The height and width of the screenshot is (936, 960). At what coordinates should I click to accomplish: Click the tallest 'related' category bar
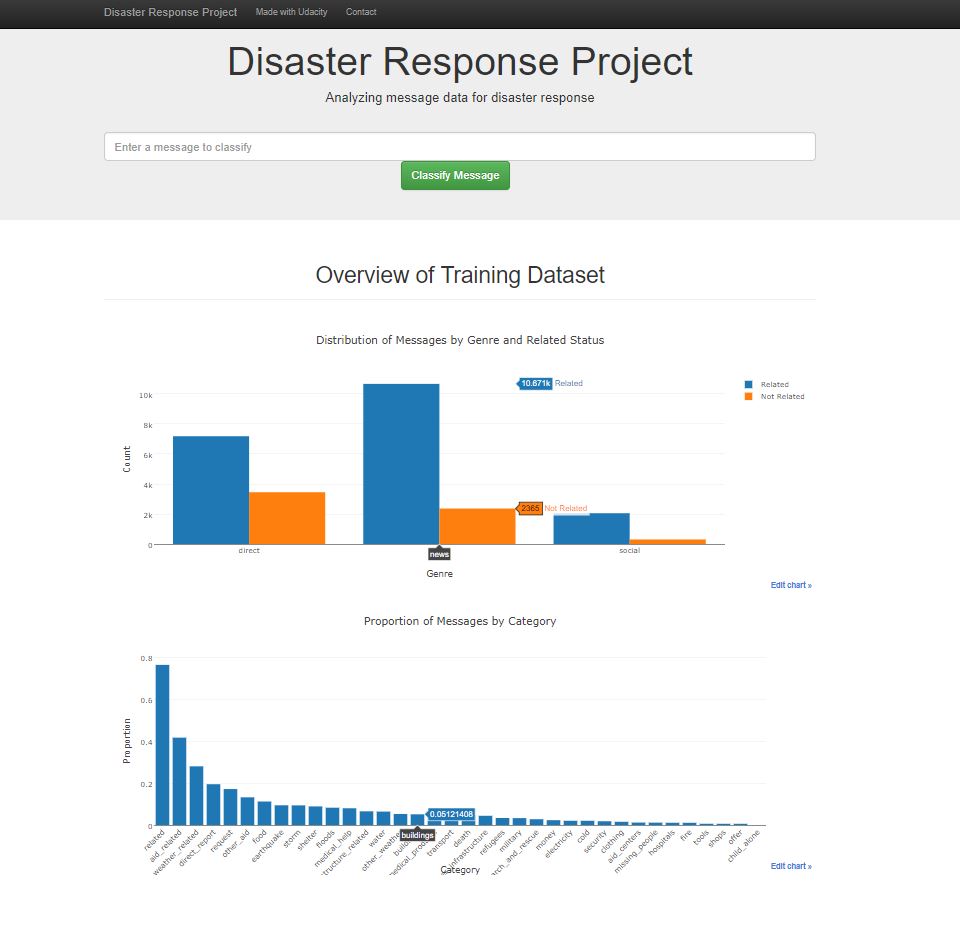coord(162,745)
